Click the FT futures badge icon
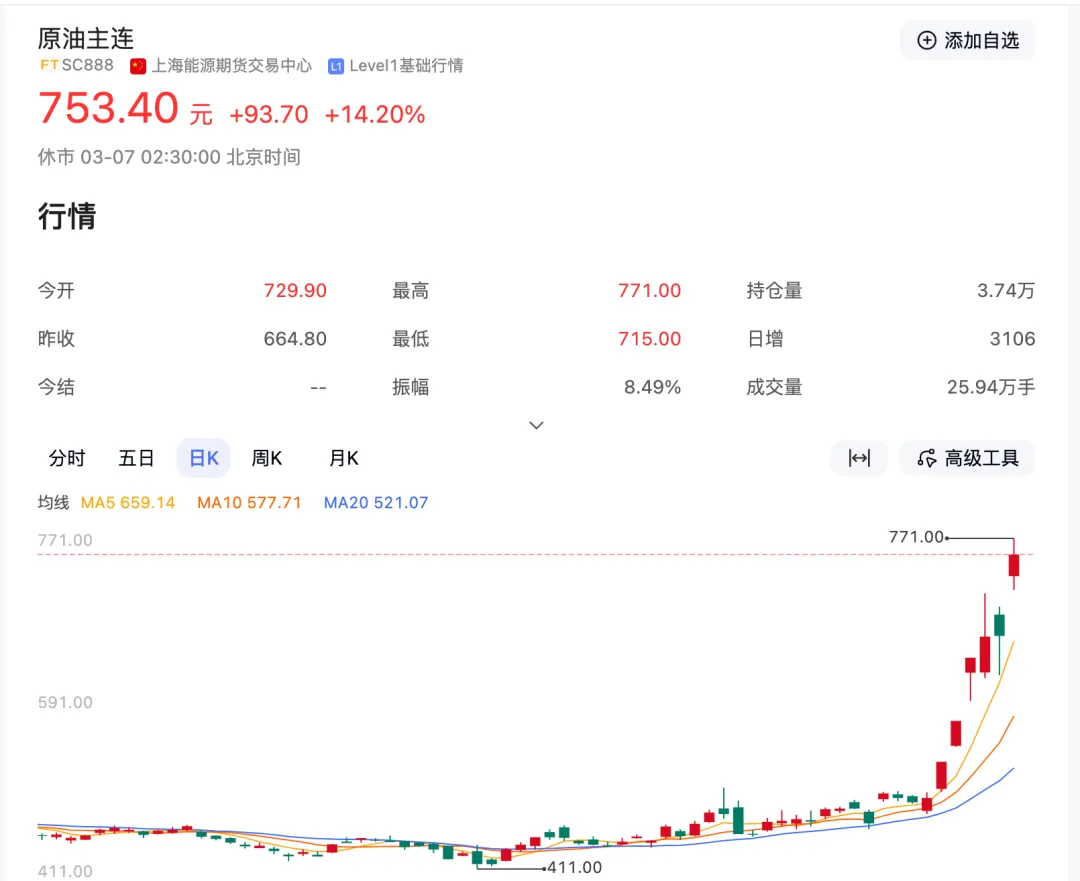Screen dimensions: 1080x881 click(x=48, y=65)
